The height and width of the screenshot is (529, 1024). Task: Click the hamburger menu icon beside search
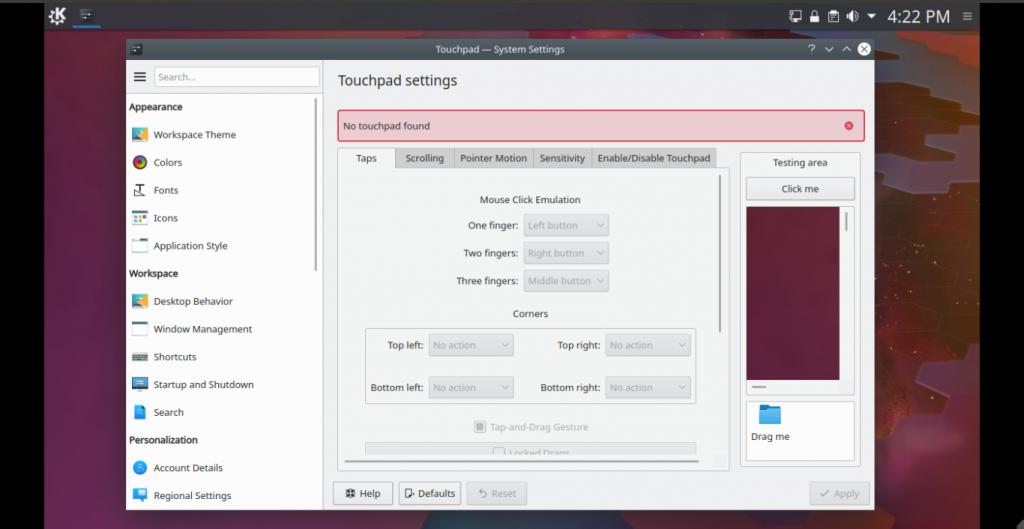click(140, 77)
